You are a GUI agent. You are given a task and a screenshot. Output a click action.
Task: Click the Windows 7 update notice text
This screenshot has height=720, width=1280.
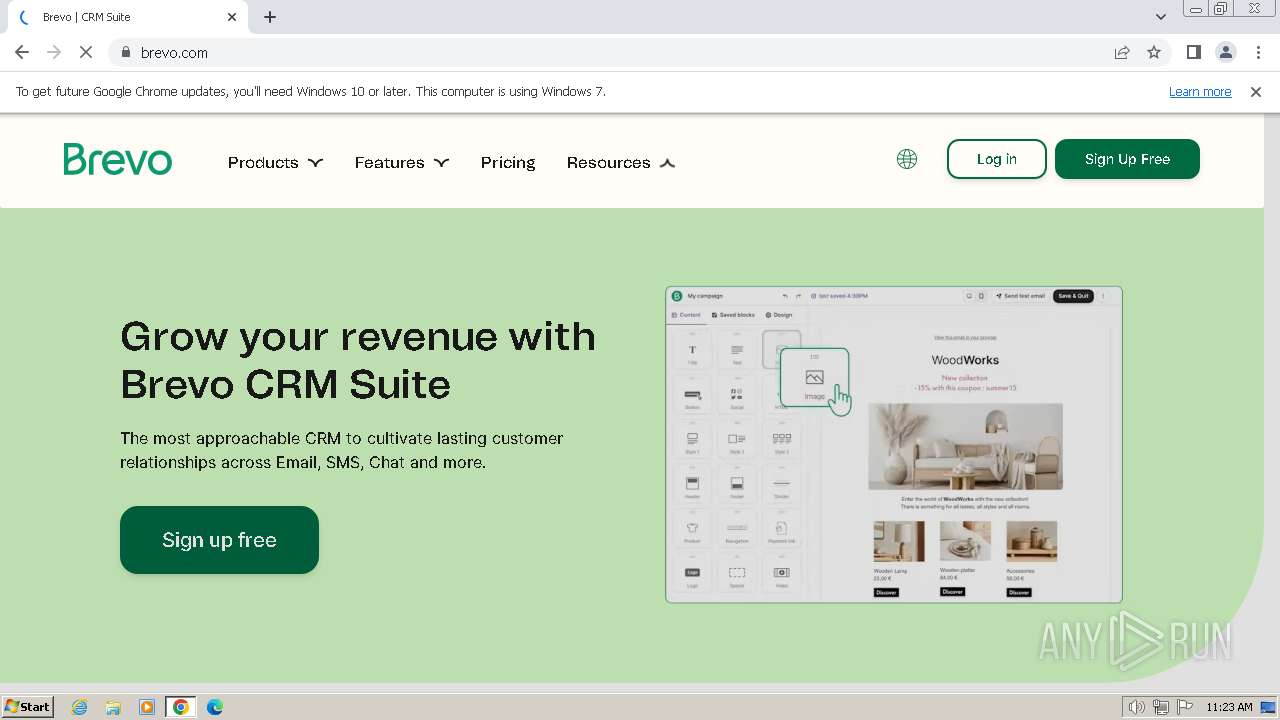click(311, 91)
